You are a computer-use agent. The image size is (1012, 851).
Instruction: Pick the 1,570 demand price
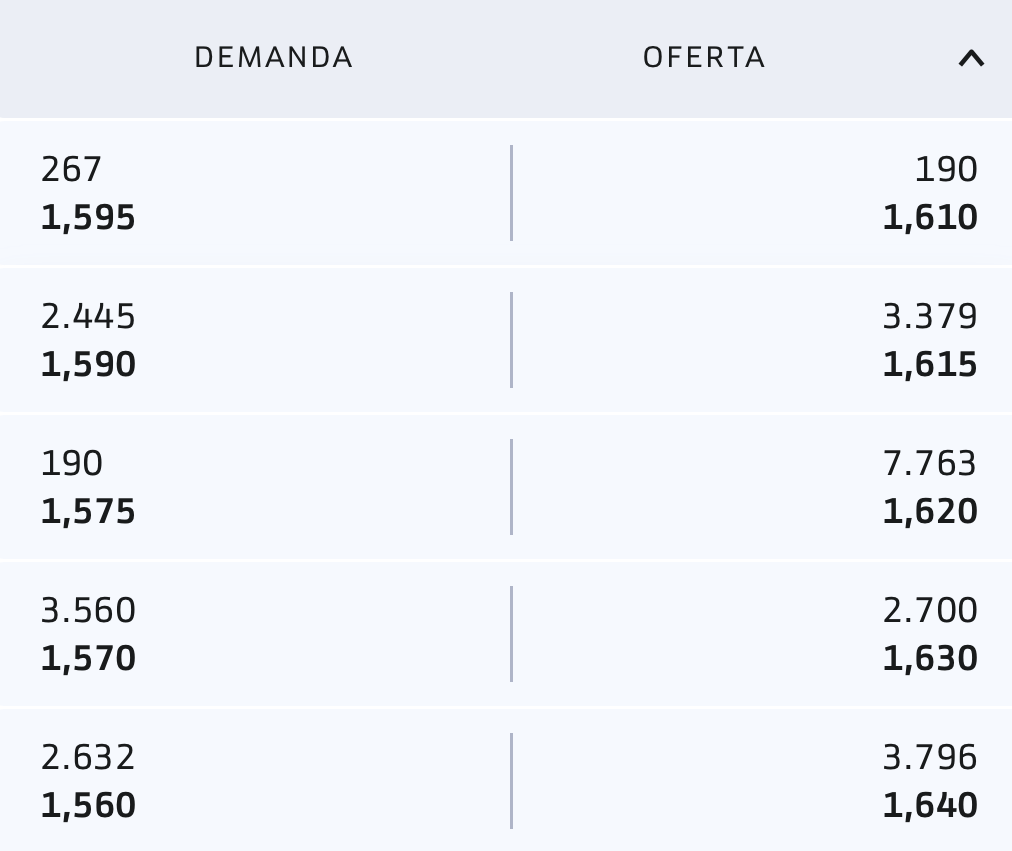pyautogui.click(x=88, y=658)
